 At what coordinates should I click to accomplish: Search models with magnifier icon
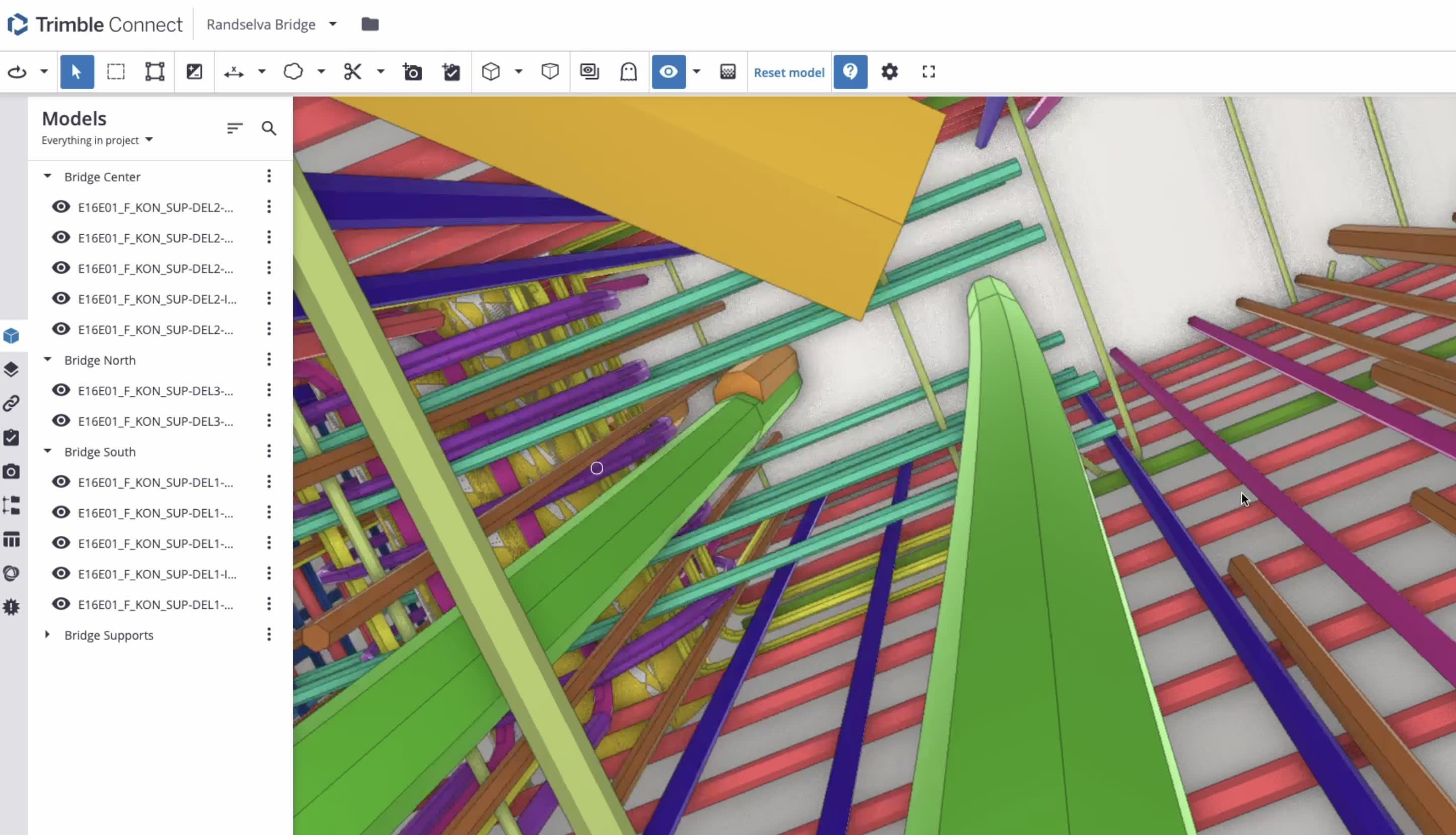269,128
